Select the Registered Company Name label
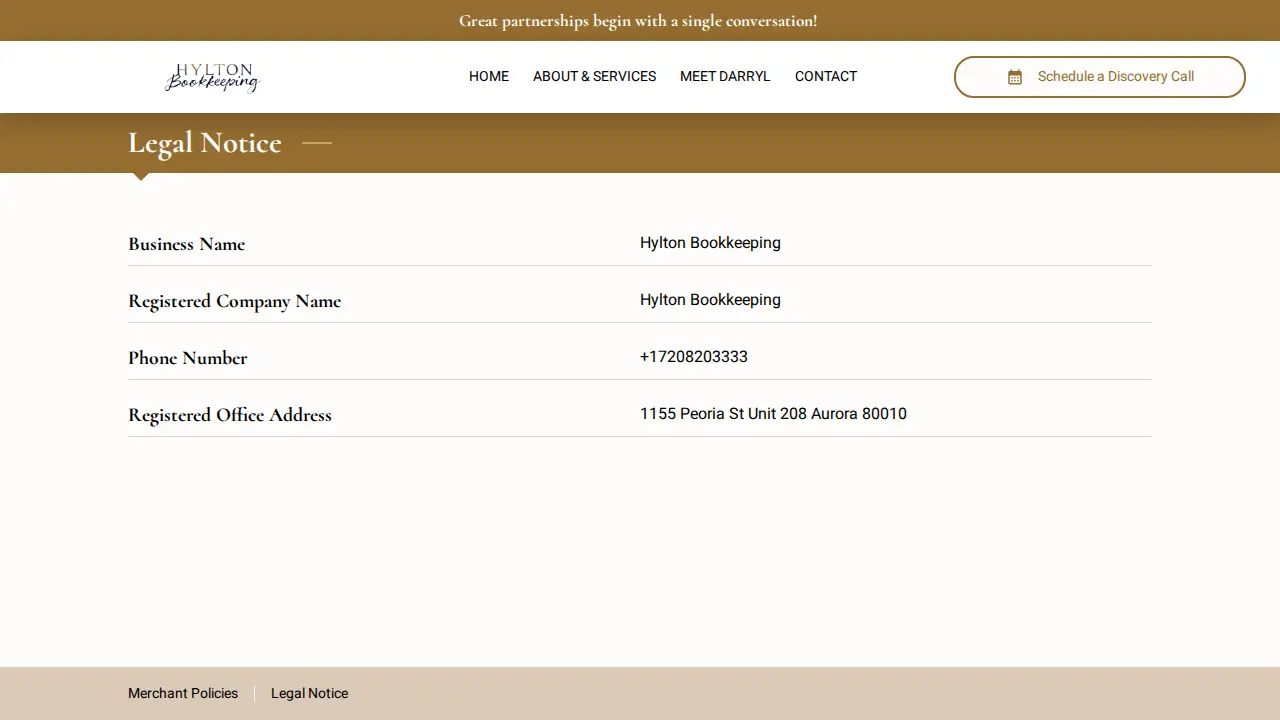This screenshot has width=1280, height=720. pyautogui.click(x=234, y=301)
